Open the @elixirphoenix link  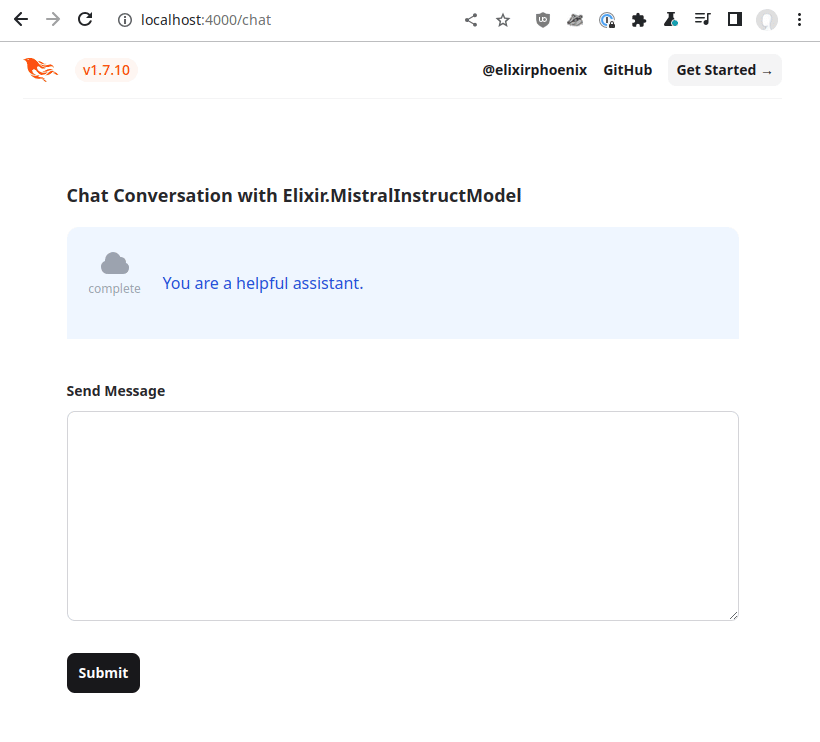tap(534, 70)
